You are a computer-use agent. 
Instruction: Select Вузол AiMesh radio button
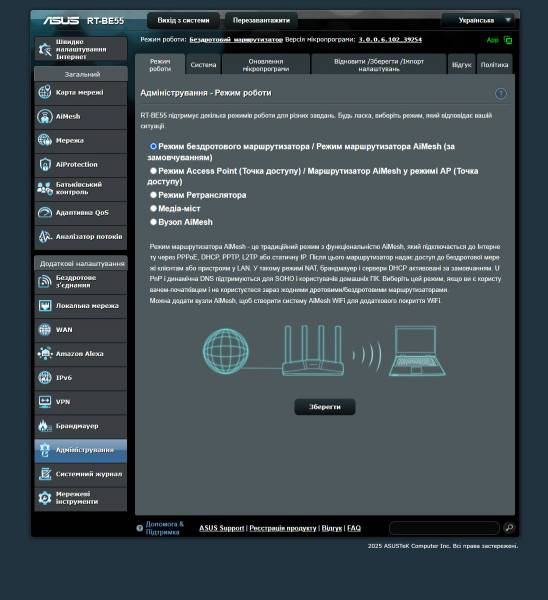[153, 222]
